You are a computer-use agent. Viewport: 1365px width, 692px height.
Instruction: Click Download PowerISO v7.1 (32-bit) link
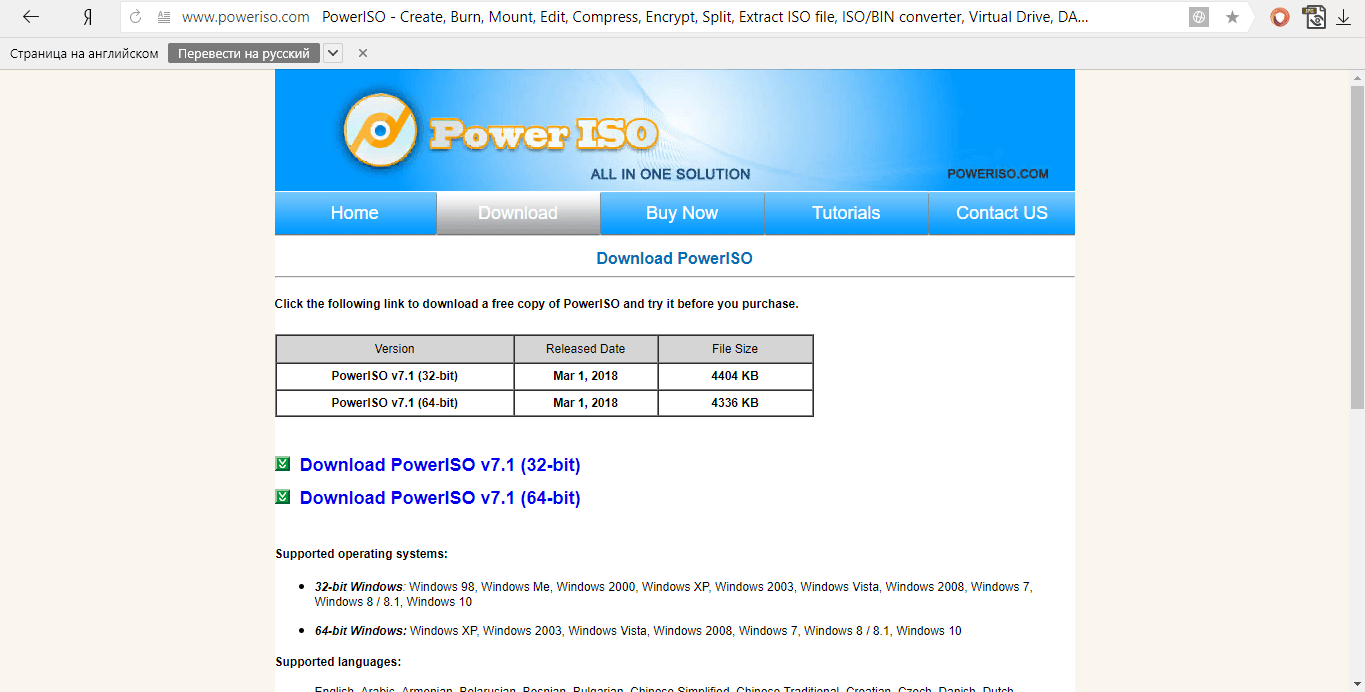point(440,465)
